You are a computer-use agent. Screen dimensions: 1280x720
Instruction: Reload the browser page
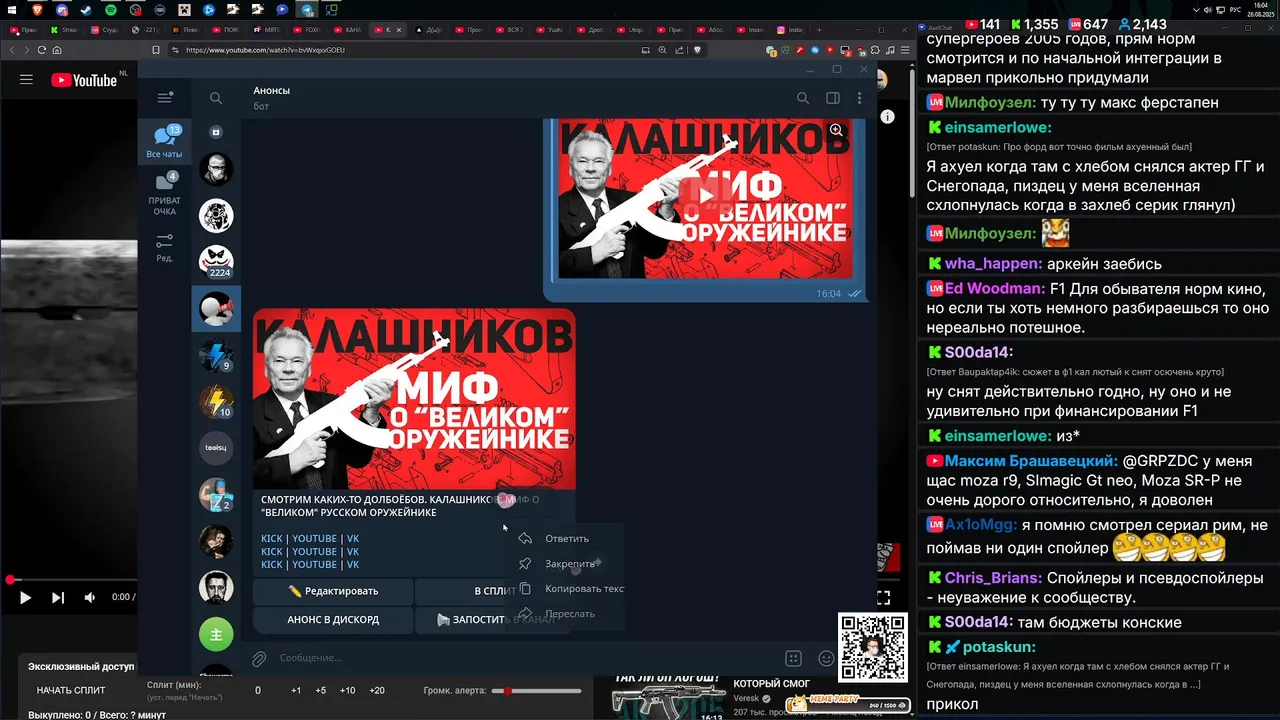click(42, 50)
